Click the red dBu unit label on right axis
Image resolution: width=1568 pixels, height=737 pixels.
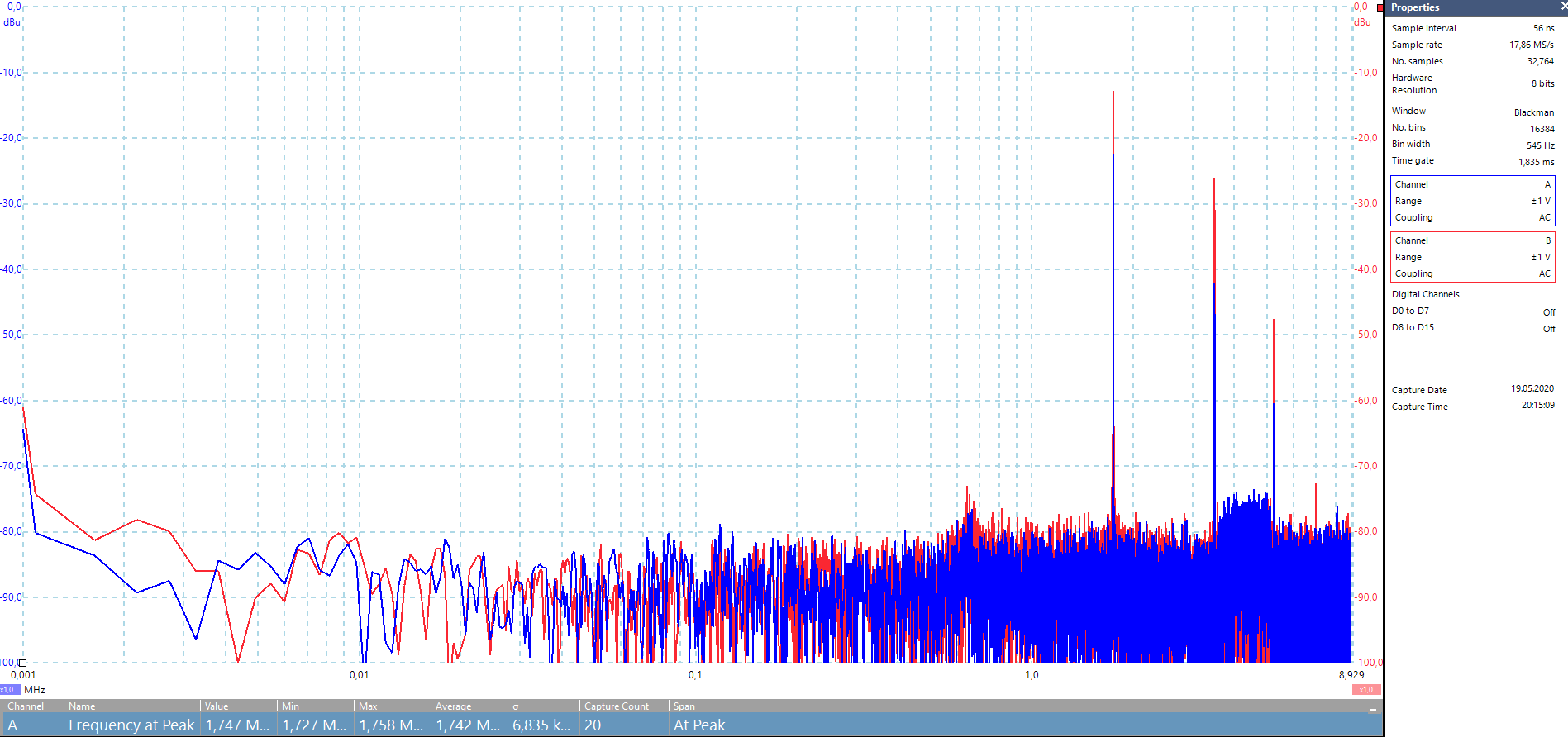pyautogui.click(x=1362, y=22)
